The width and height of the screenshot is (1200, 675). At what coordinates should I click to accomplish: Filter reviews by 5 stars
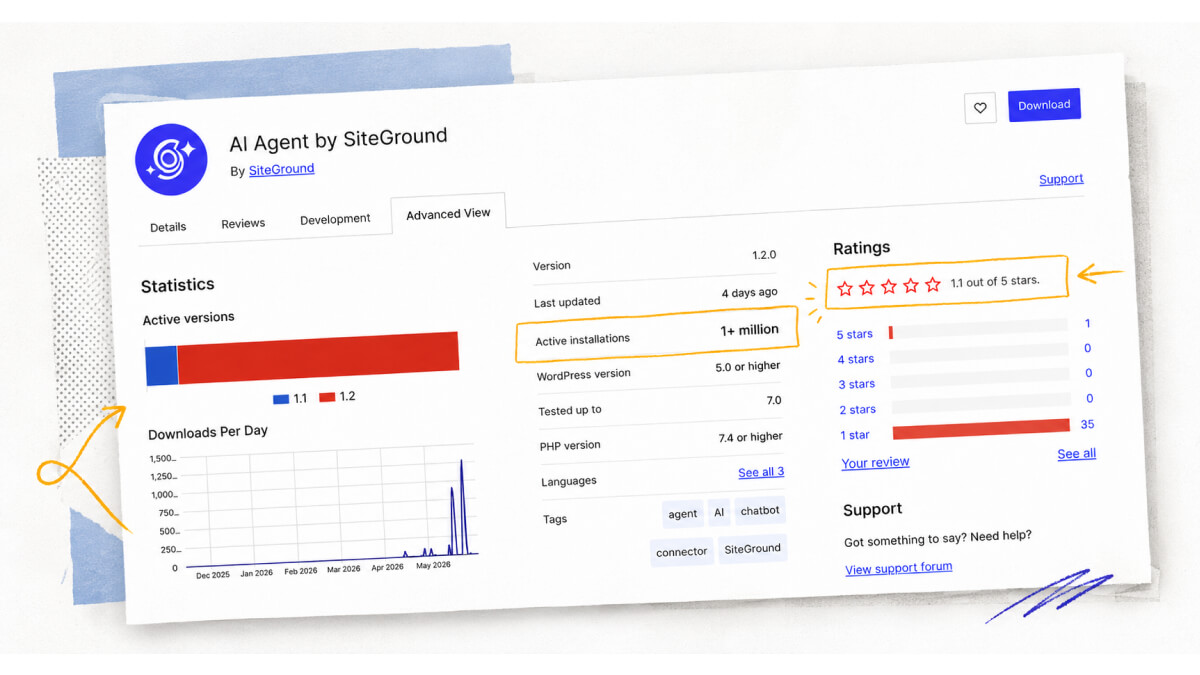(x=855, y=334)
